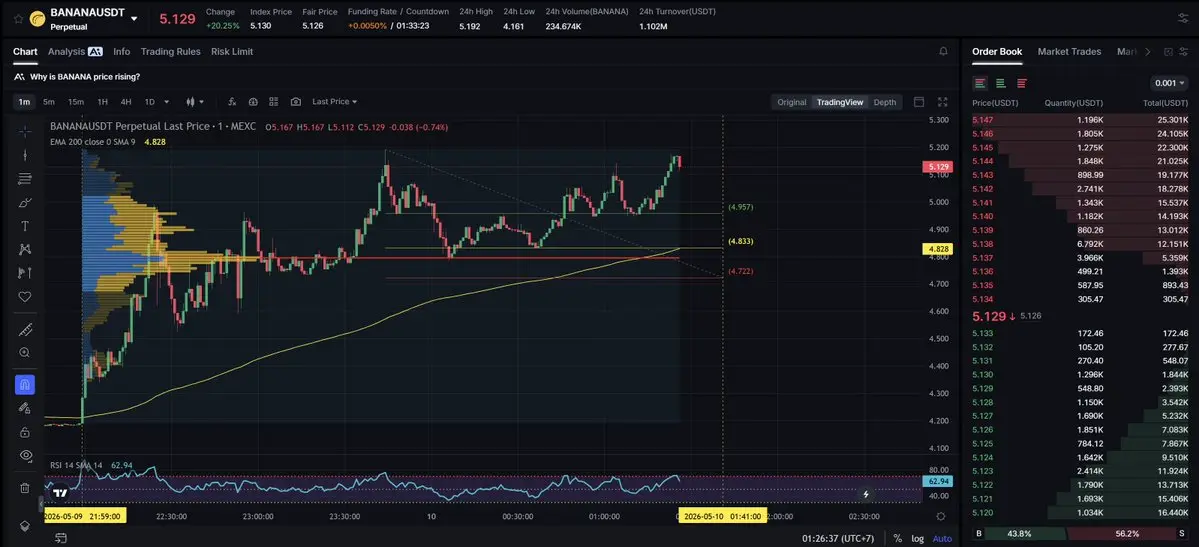This screenshot has width=1199, height=547.
Task: Open the 0.001 price grouping dropdown
Action: click(x=1169, y=83)
